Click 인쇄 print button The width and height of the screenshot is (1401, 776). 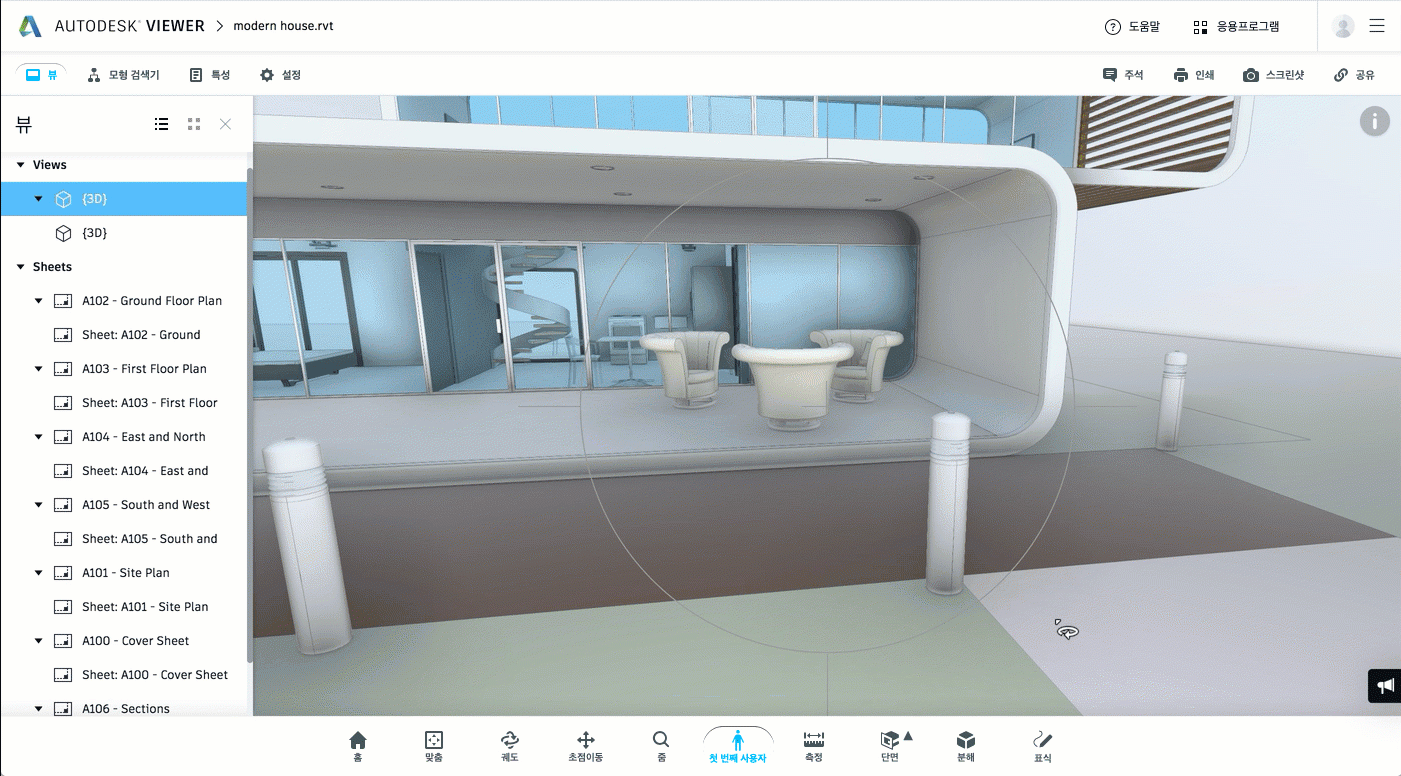(1194, 75)
